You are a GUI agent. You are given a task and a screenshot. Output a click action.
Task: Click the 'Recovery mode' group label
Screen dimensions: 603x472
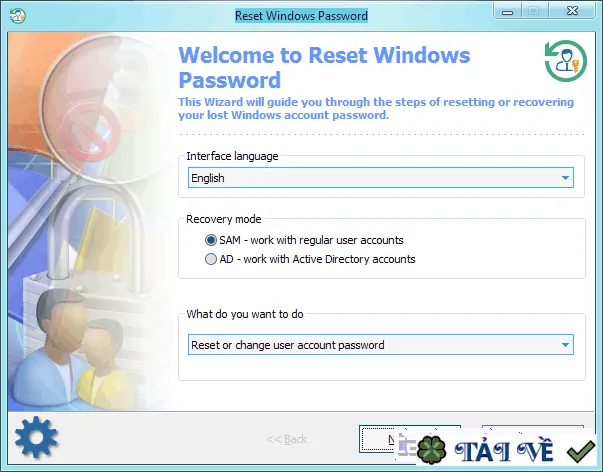[x=224, y=219]
